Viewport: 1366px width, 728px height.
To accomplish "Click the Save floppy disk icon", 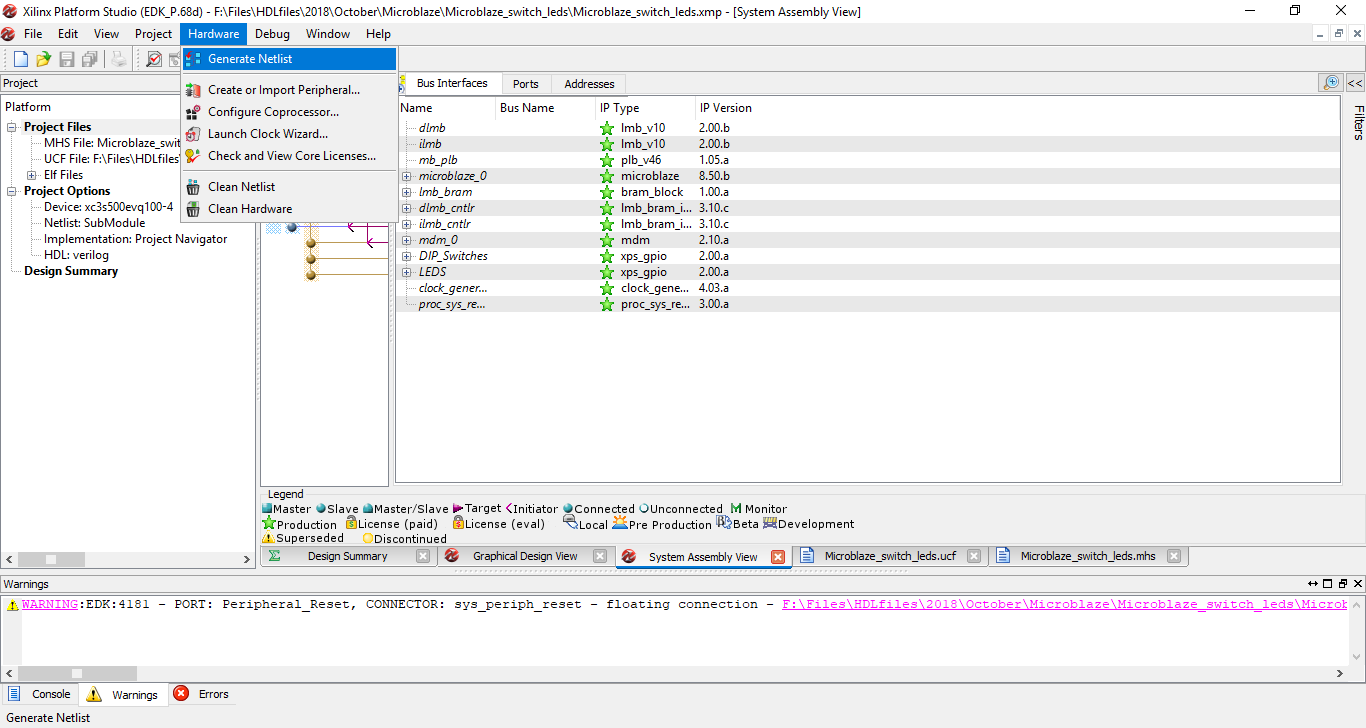I will [x=67, y=59].
